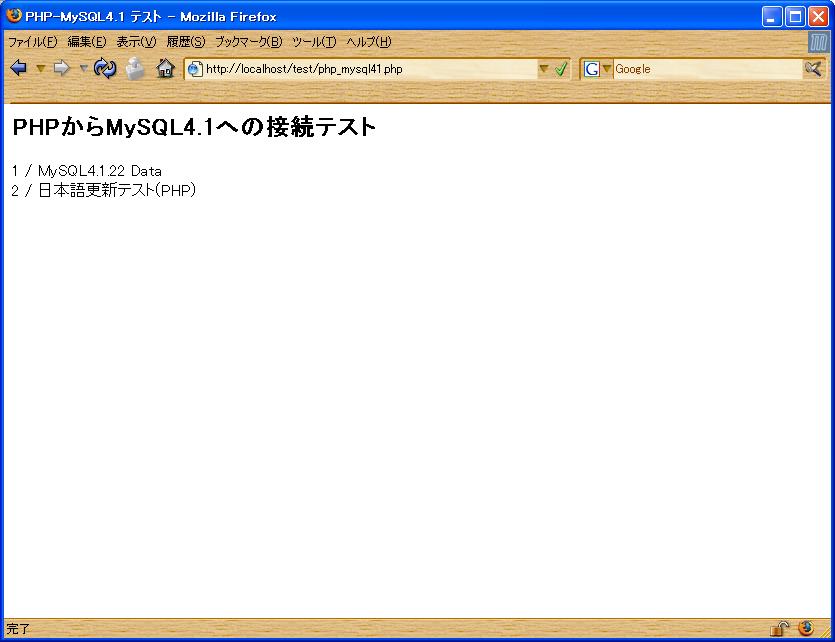Click the open padlock security icon
The image size is (835, 642).
point(779,629)
